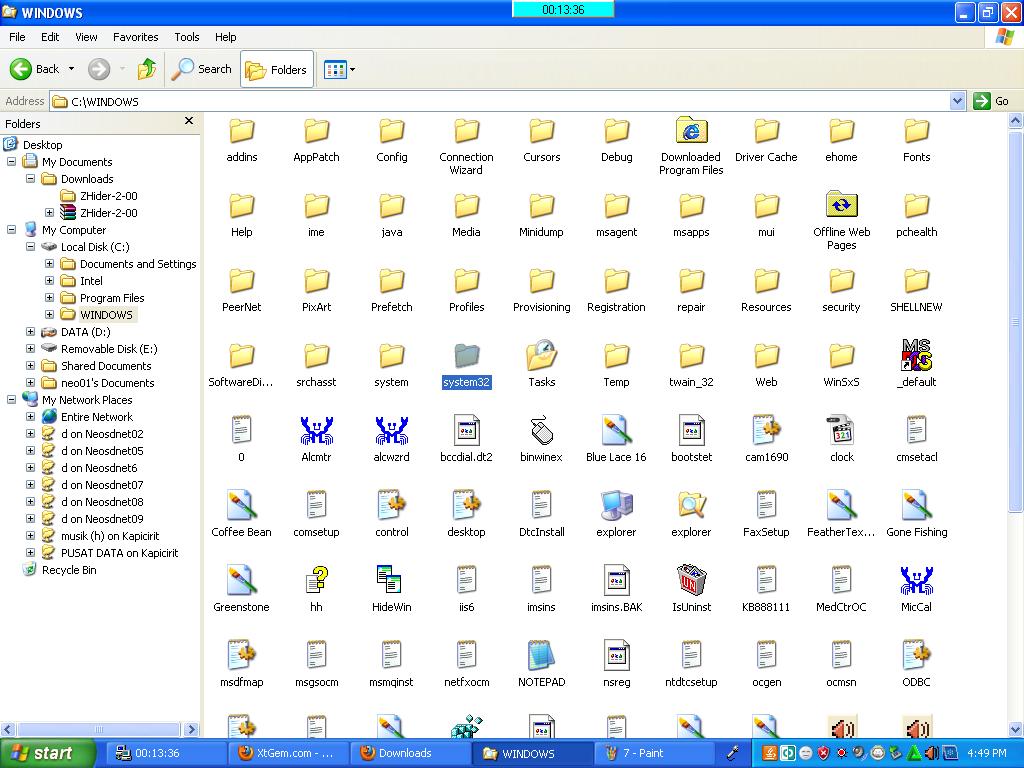Open the alcwzrd icon
The width and height of the screenshot is (1024, 768).
click(391, 431)
